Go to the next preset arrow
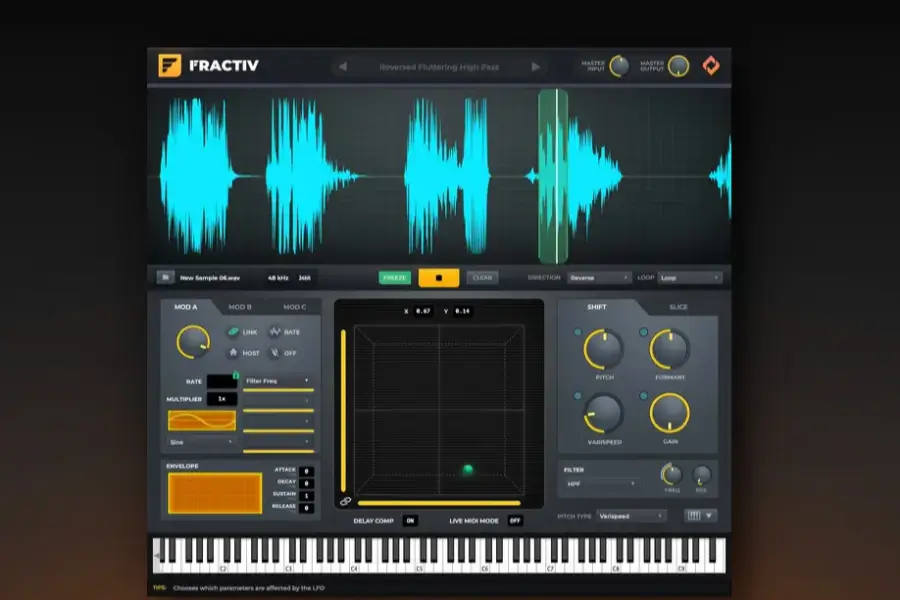900x600 pixels. coord(536,67)
